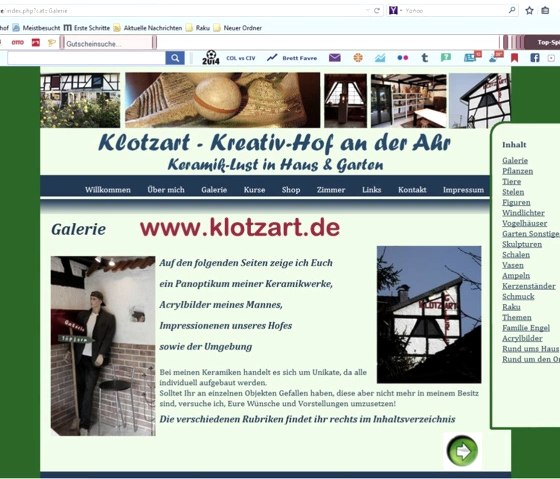Open the Windlichter sidebar link
This screenshot has width=560, height=479.
[x=523, y=213]
